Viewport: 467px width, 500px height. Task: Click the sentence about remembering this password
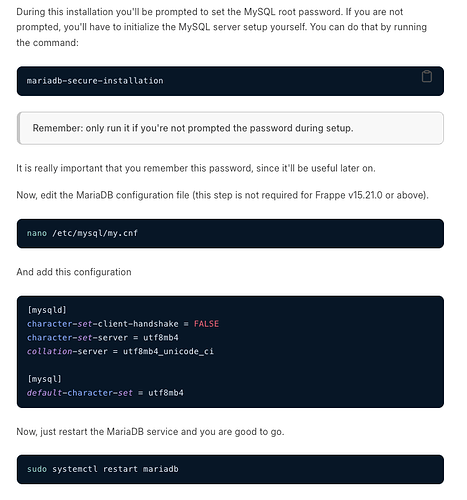coord(196,168)
